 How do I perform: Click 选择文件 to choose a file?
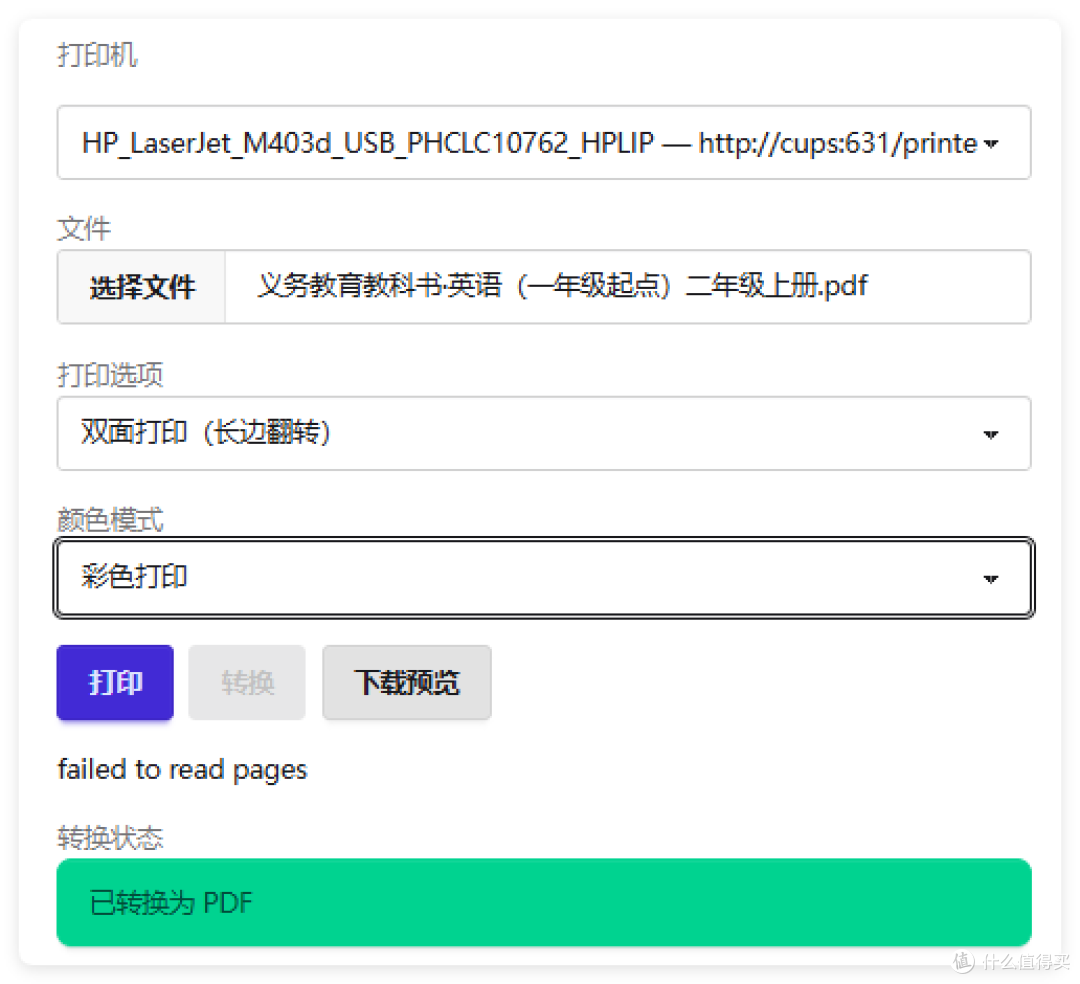point(140,287)
